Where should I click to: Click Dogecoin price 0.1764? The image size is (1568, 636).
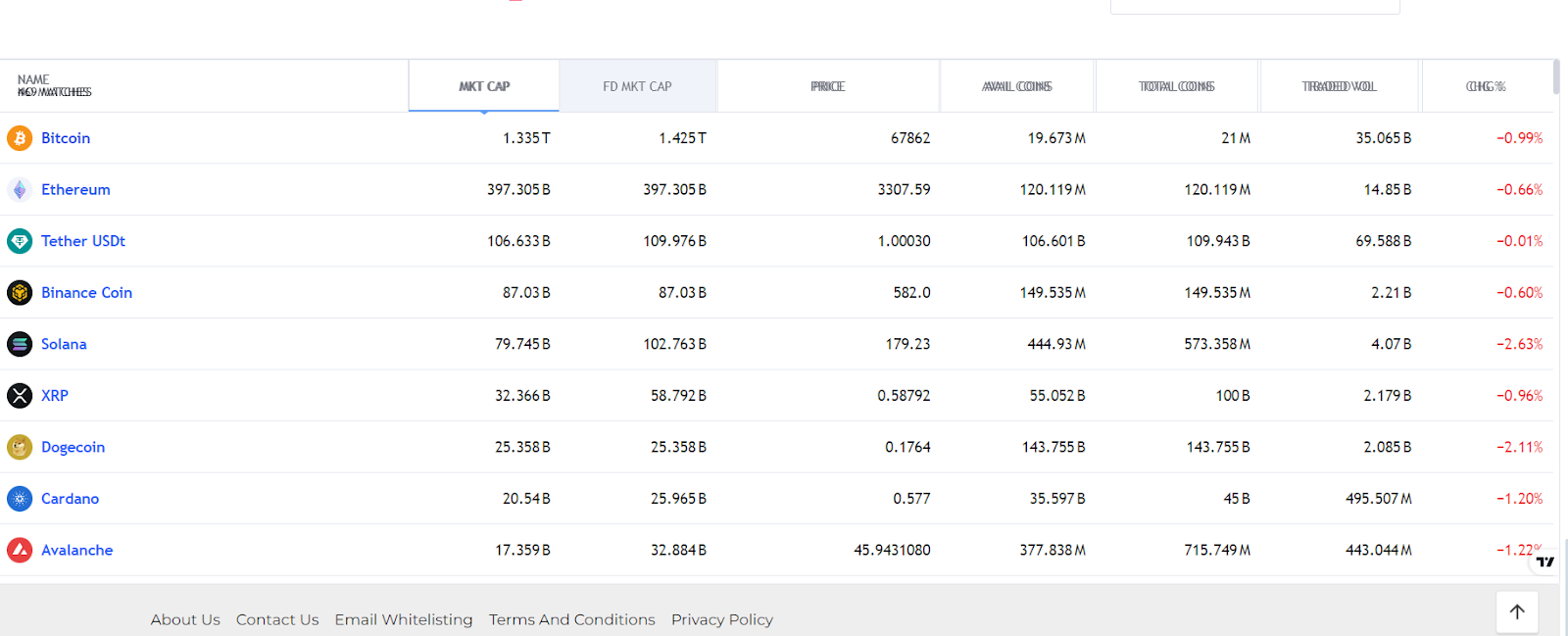click(907, 447)
